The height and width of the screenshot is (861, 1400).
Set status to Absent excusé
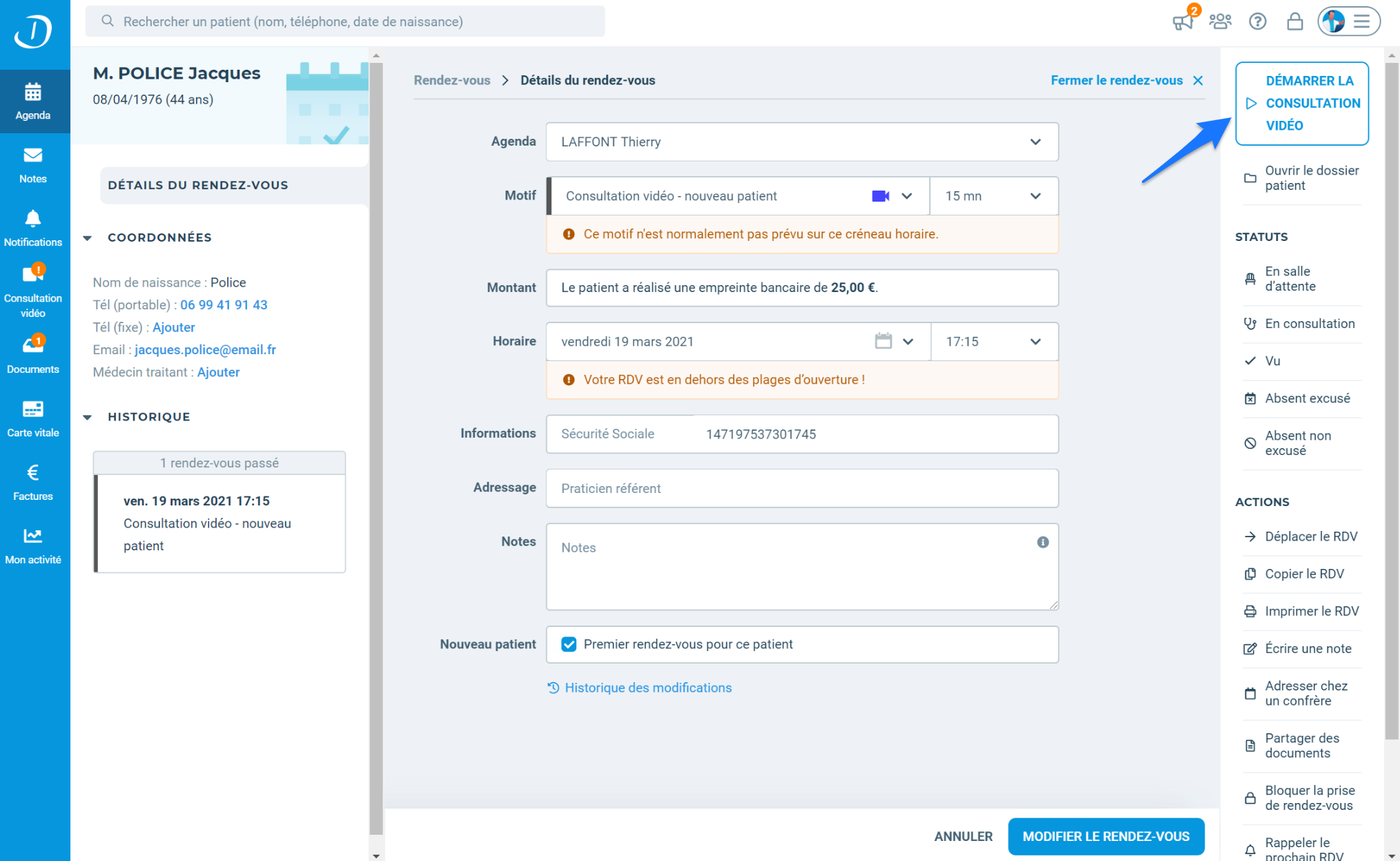pos(1306,398)
